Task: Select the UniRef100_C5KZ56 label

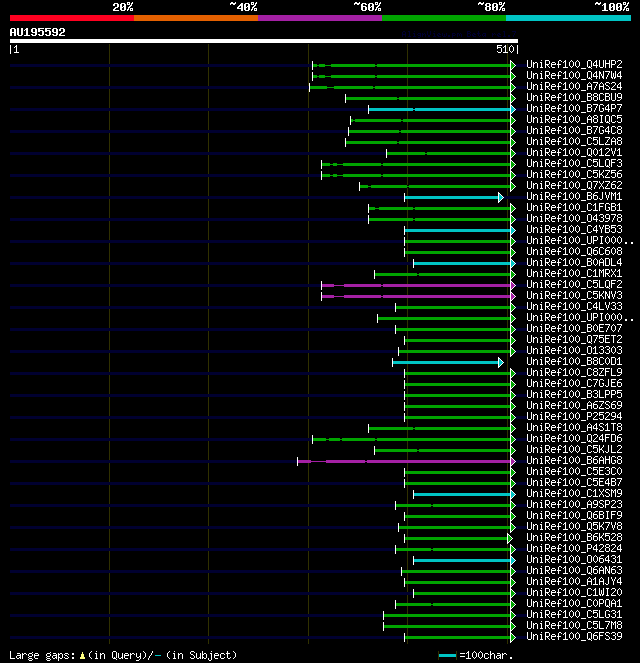Action: [x=574, y=174]
